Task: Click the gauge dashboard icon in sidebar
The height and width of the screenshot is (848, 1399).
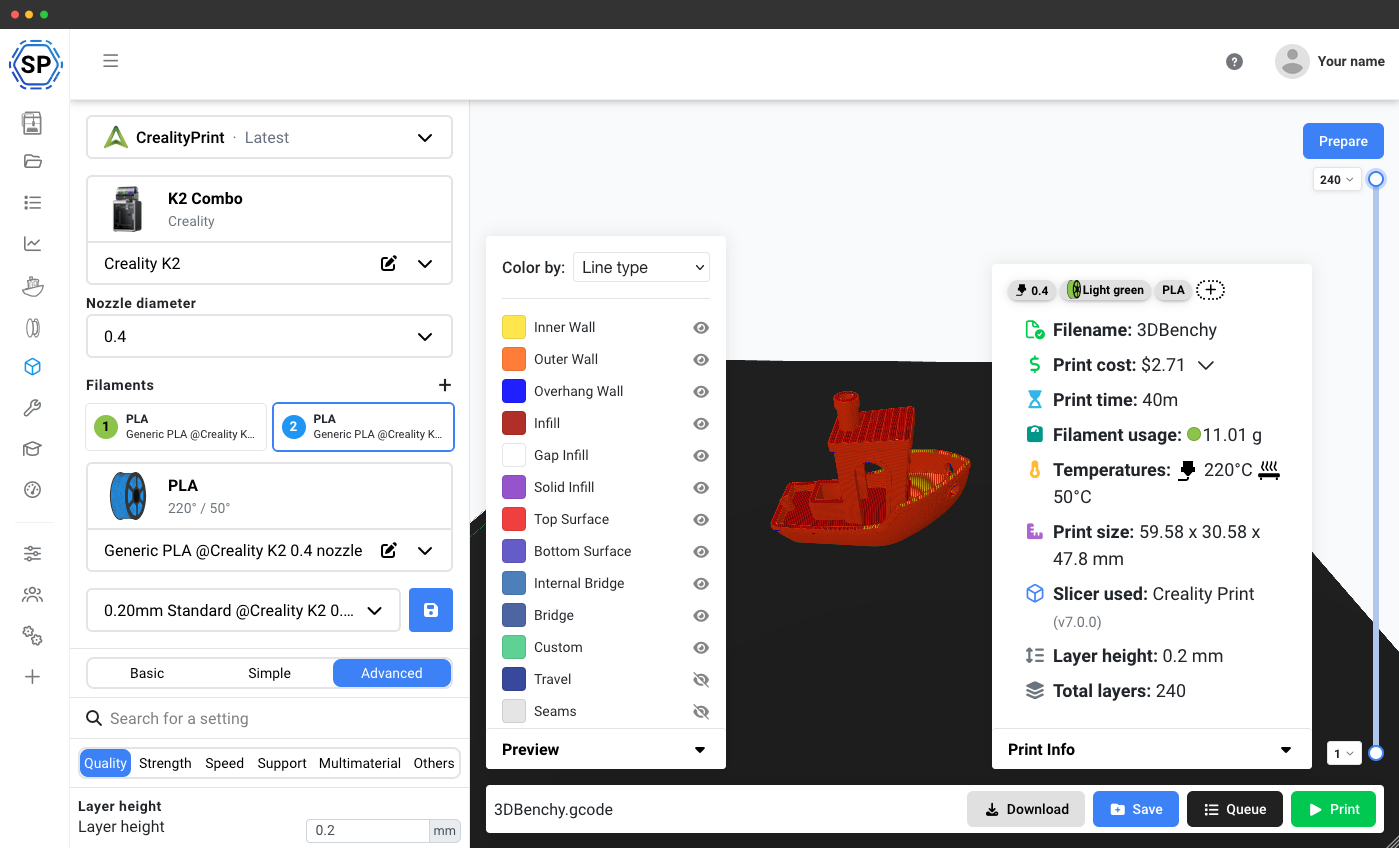Action: pos(32,490)
